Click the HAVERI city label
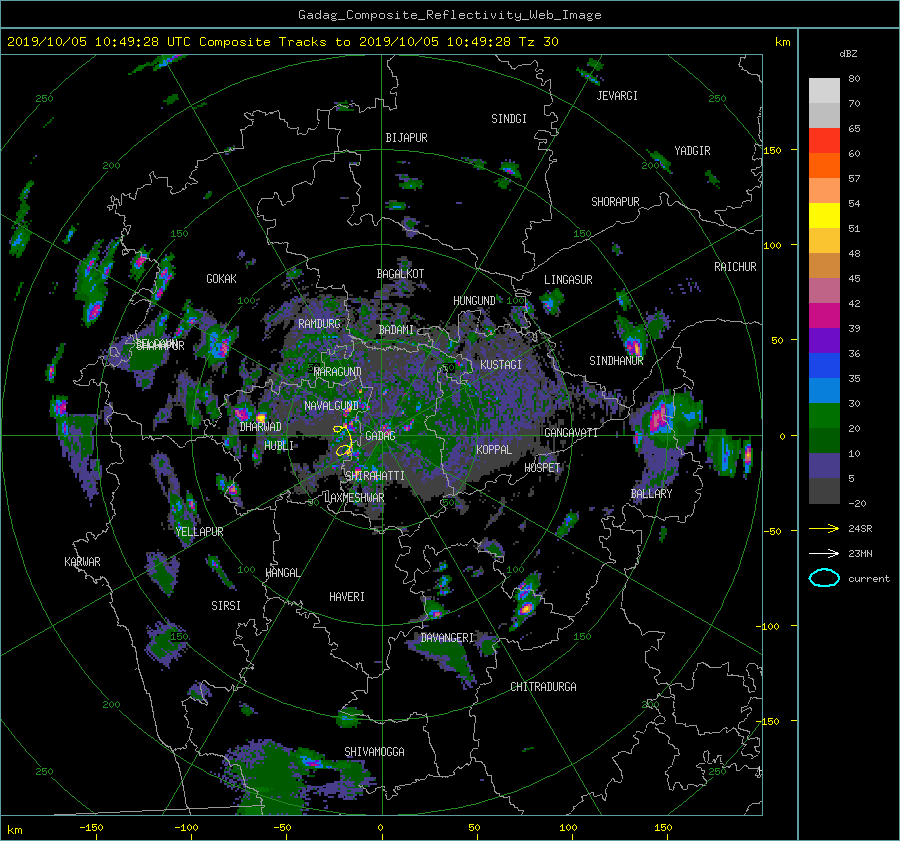Image resolution: width=900 pixels, height=841 pixels. pos(347,597)
